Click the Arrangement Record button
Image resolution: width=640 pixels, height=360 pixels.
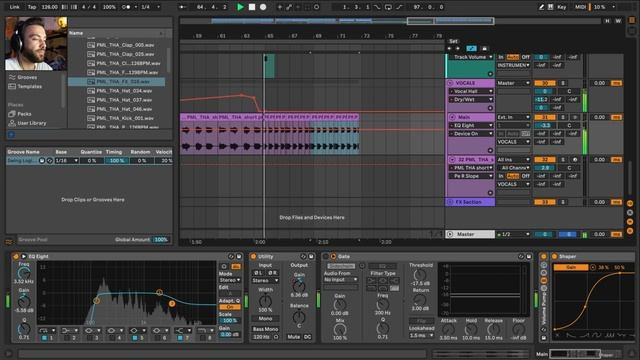point(263,7)
